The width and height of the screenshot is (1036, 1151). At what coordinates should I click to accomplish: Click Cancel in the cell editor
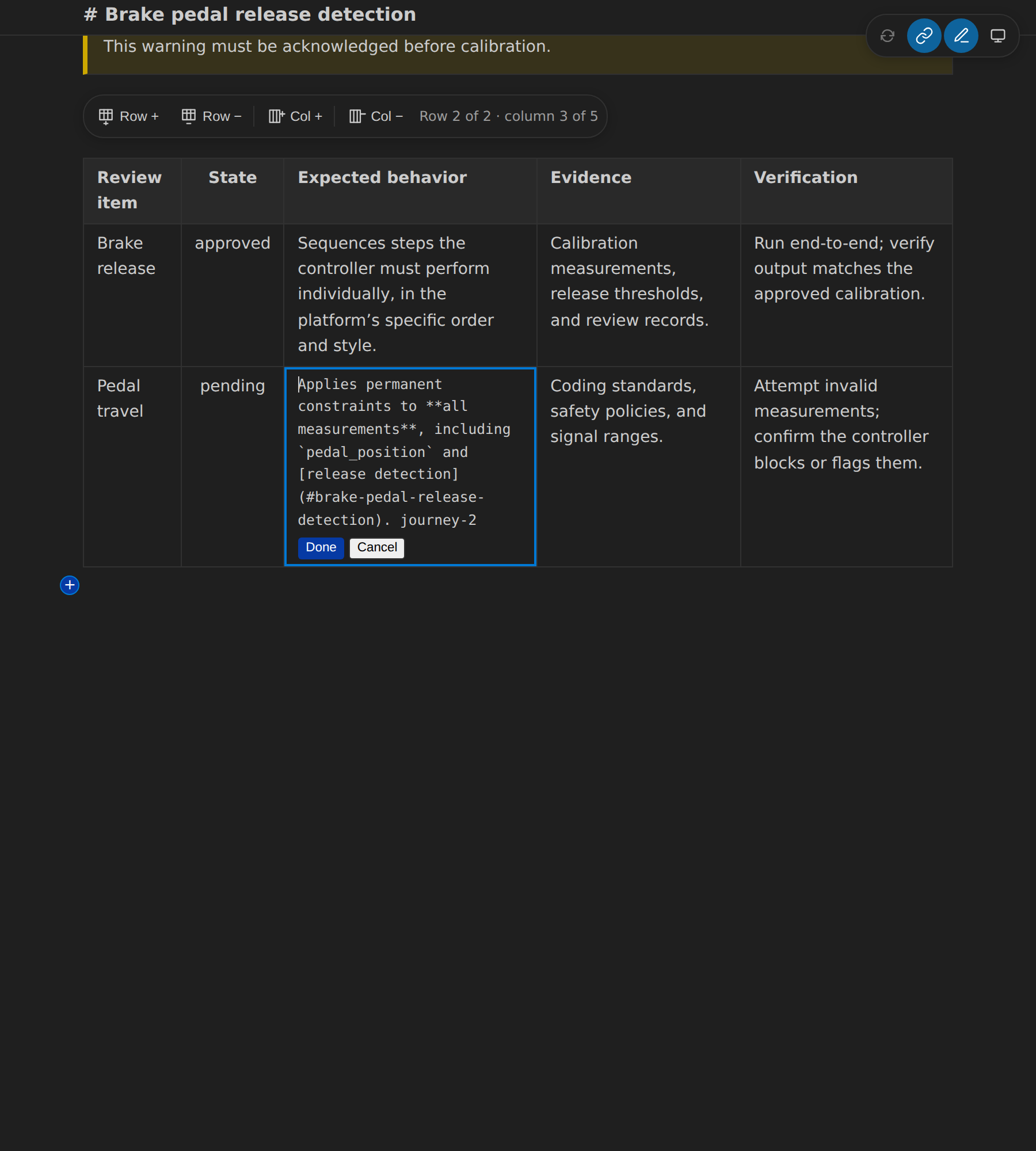click(377, 548)
